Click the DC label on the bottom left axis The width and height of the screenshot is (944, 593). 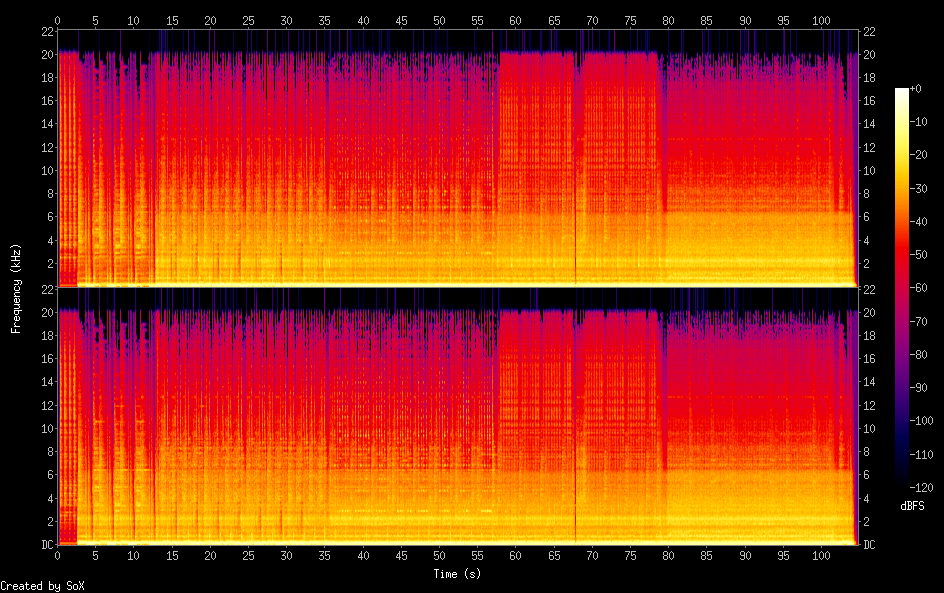pos(45,544)
